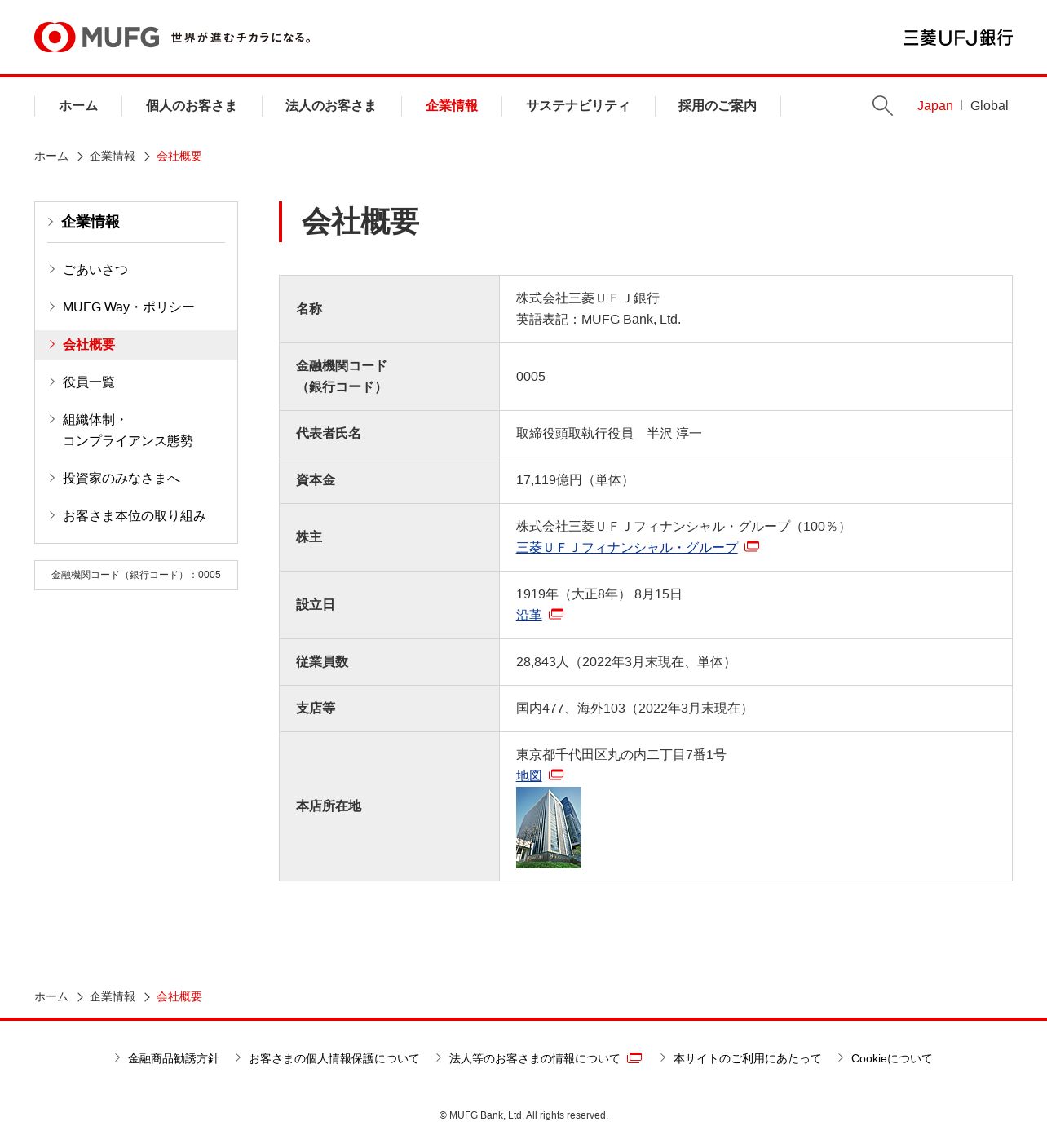Follow 三菱UFJフィナンシャル・グループ link
Image resolution: width=1047 pixels, height=1148 pixels.
pos(626,548)
